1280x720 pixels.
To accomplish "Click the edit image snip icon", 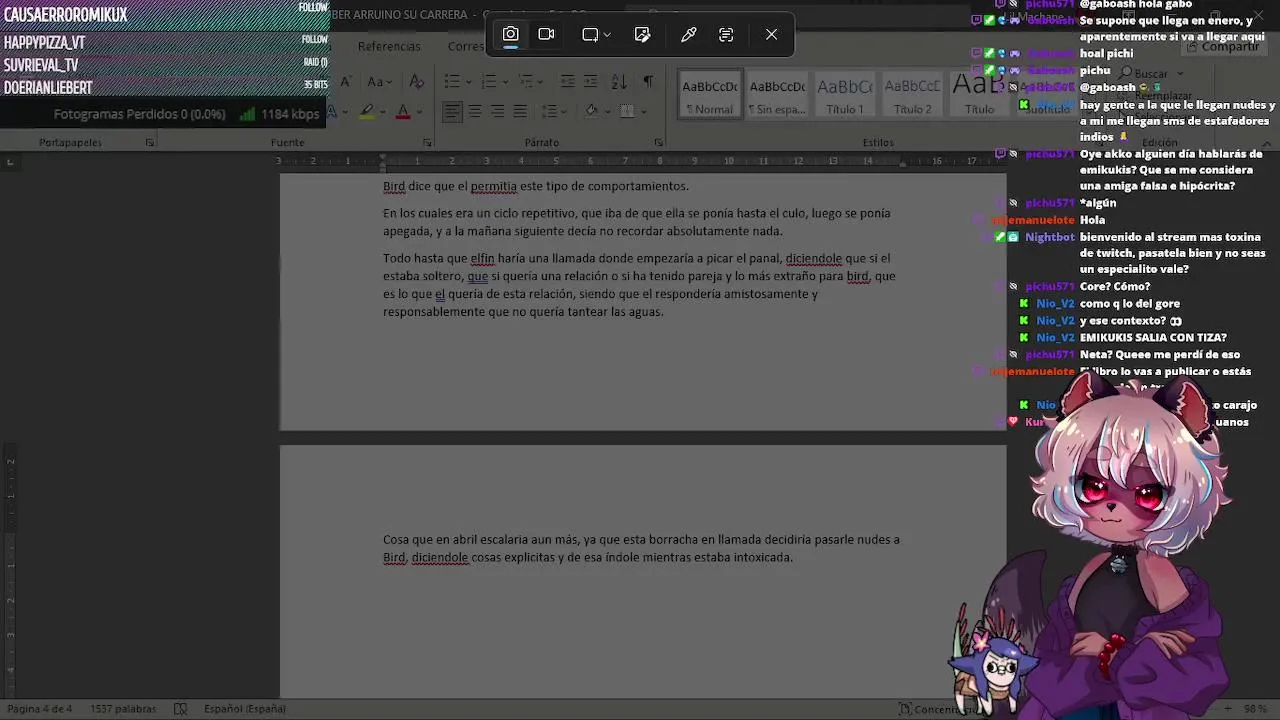I will click(x=642, y=34).
